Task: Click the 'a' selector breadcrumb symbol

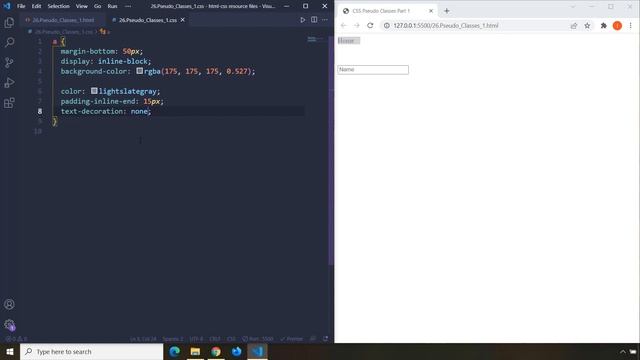Action: (x=105, y=31)
